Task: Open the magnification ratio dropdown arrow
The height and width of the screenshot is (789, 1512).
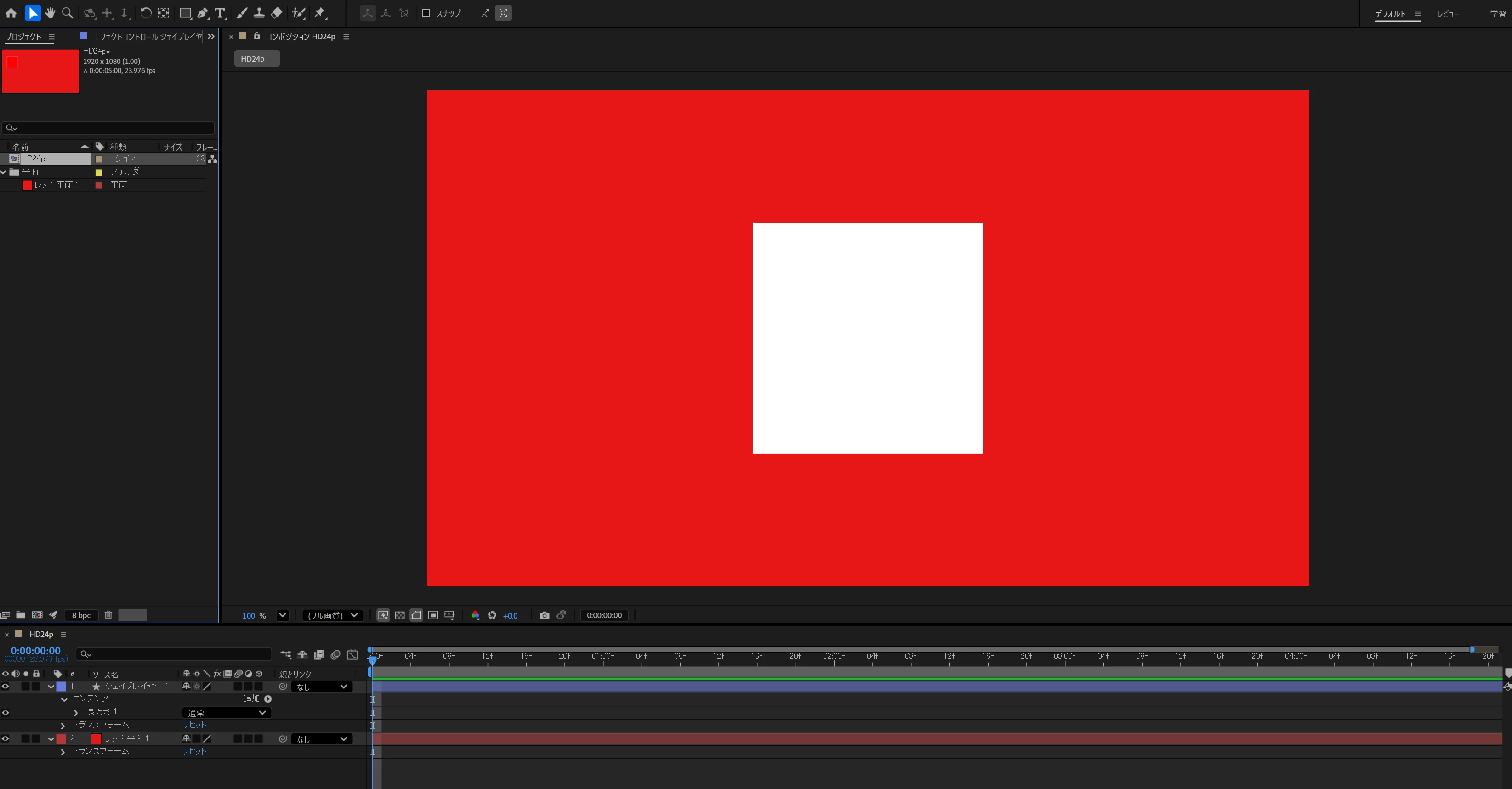Action: pyautogui.click(x=282, y=615)
